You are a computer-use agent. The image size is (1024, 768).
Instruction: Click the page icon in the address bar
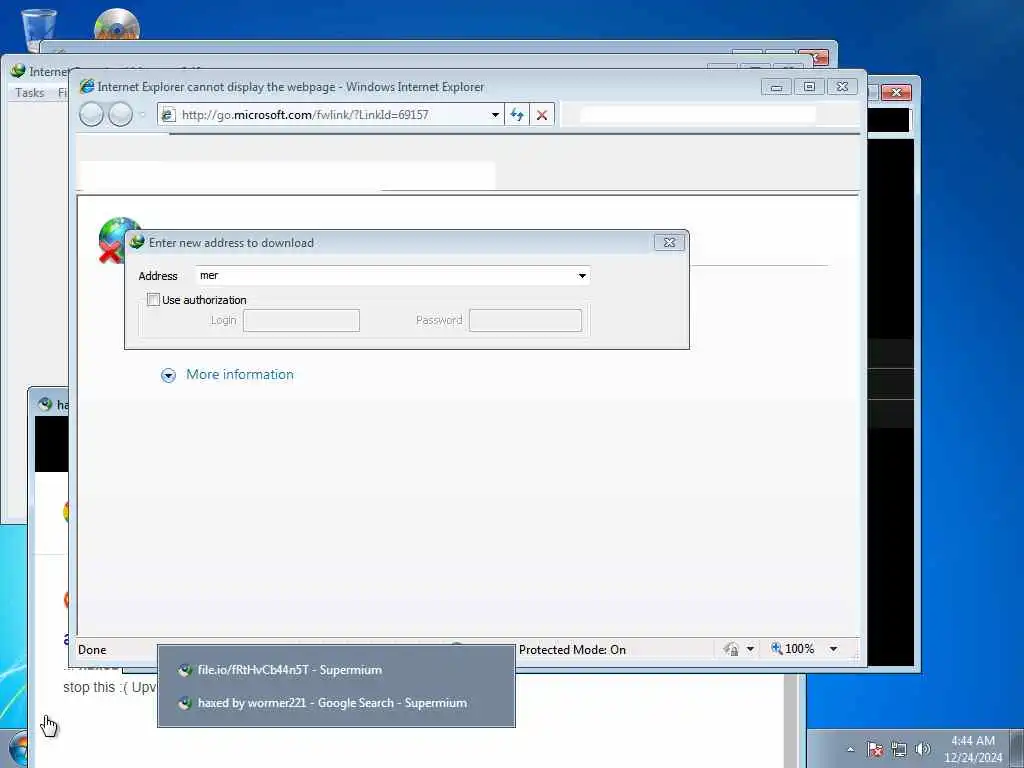pyautogui.click(x=168, y=115)
